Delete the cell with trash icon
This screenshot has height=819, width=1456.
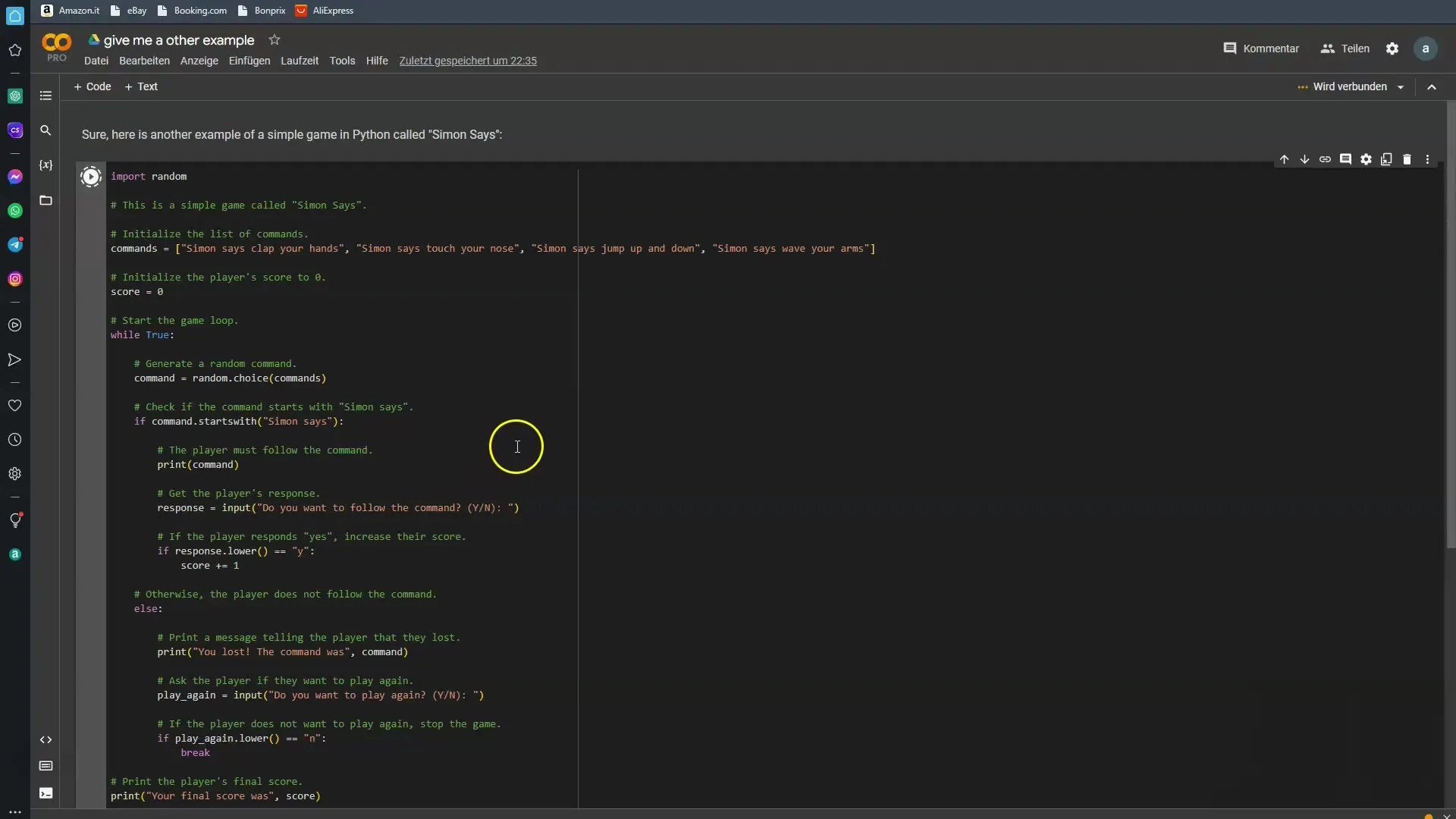coord(1407,159)
